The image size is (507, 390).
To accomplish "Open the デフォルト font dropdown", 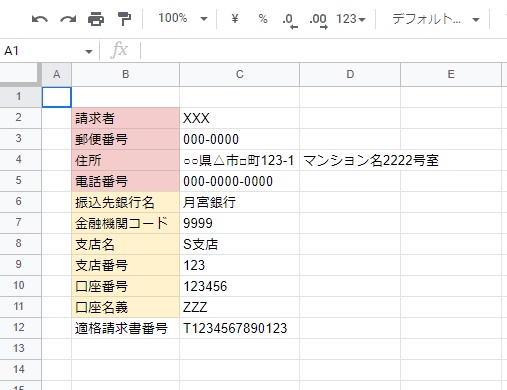I will 436,19.
